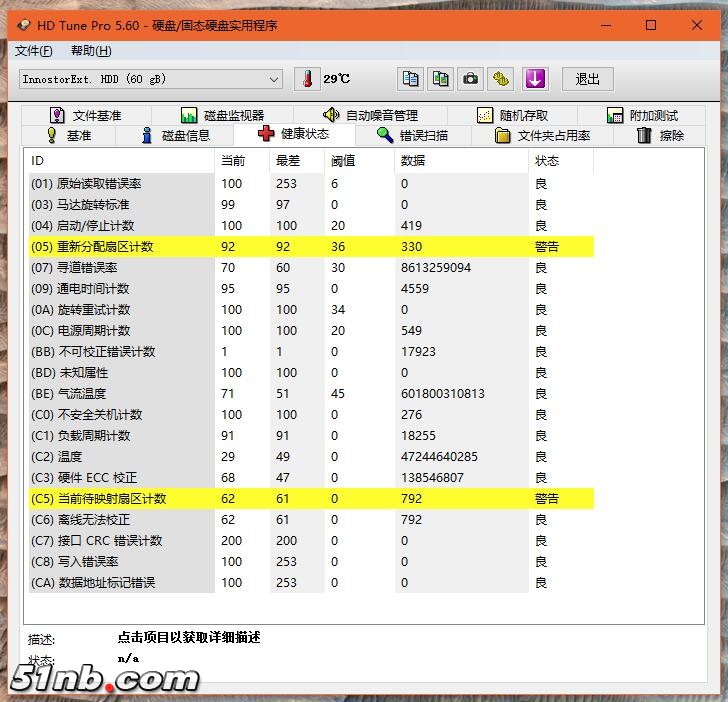
Task: Select the (01) 原始读取错误率 row
Action: click(311, 184)
